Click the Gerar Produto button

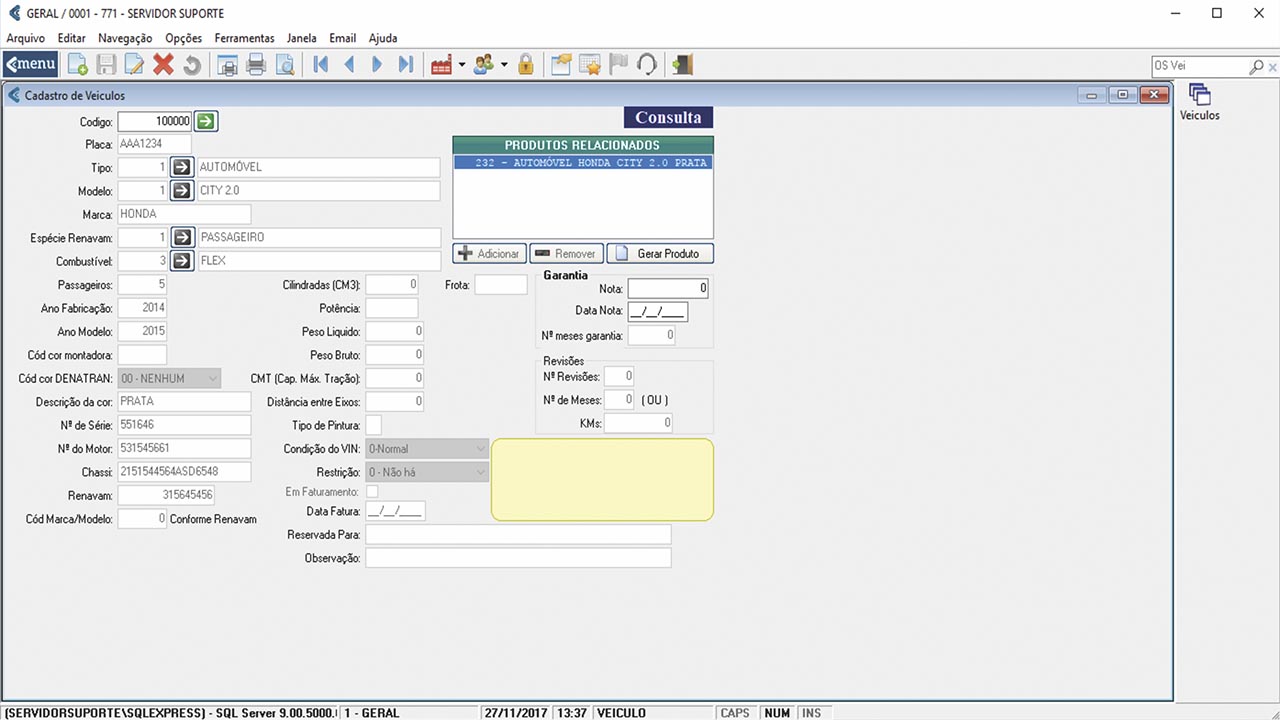(x=660, y=253)
